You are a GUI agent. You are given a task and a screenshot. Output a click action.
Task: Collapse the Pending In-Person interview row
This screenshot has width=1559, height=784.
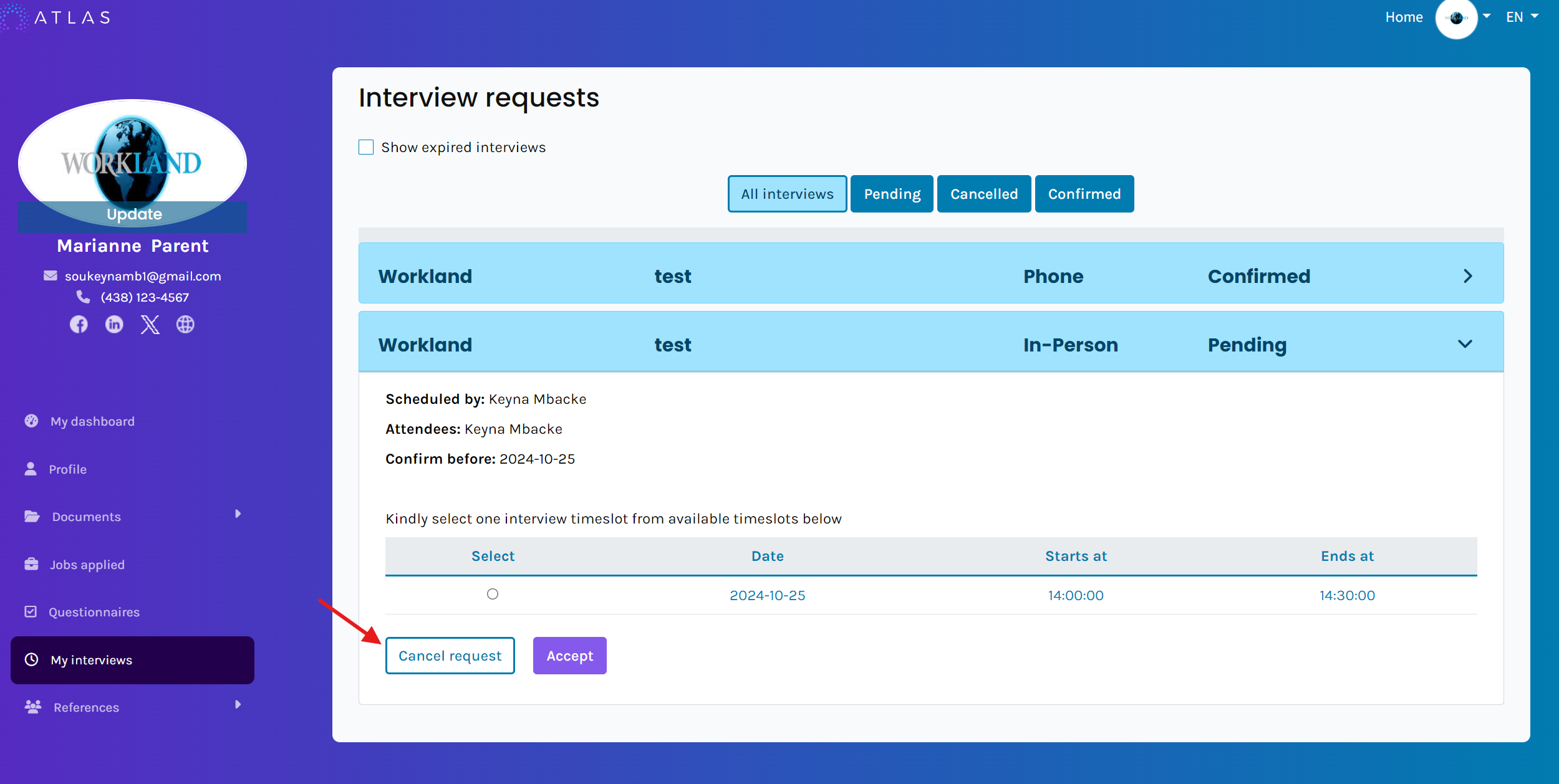pyautogui.click(x=1465, y=344)
